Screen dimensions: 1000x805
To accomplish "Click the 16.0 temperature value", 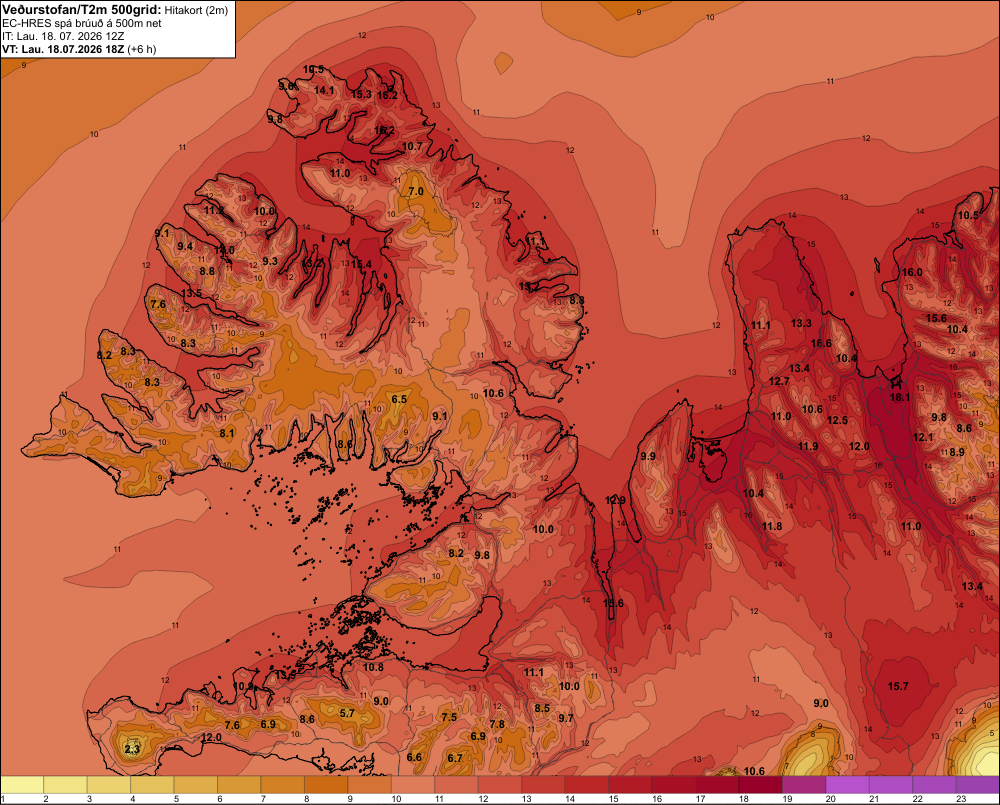I will click(x=912, y=272).
